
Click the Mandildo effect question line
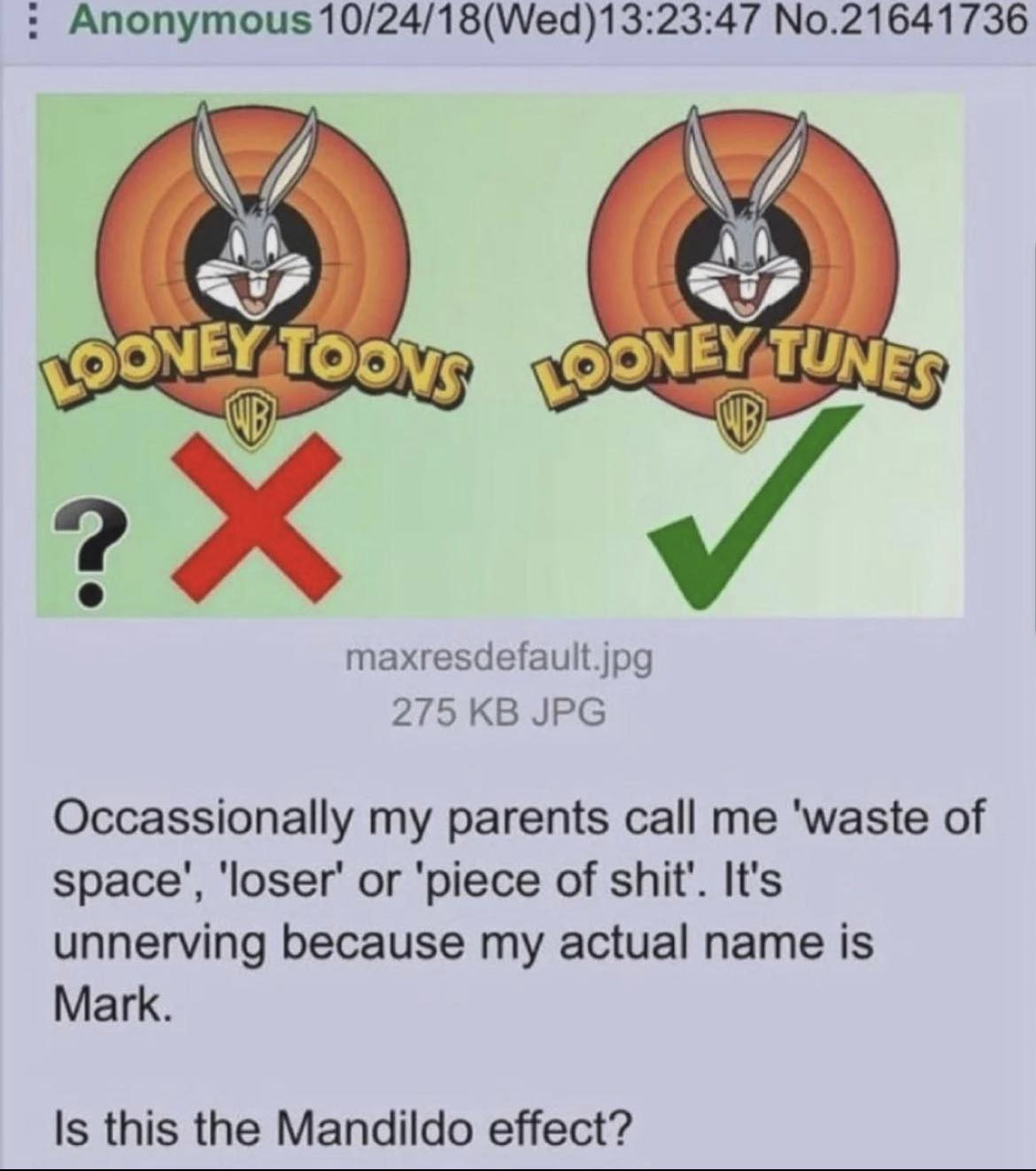[x=344, y=1128]
